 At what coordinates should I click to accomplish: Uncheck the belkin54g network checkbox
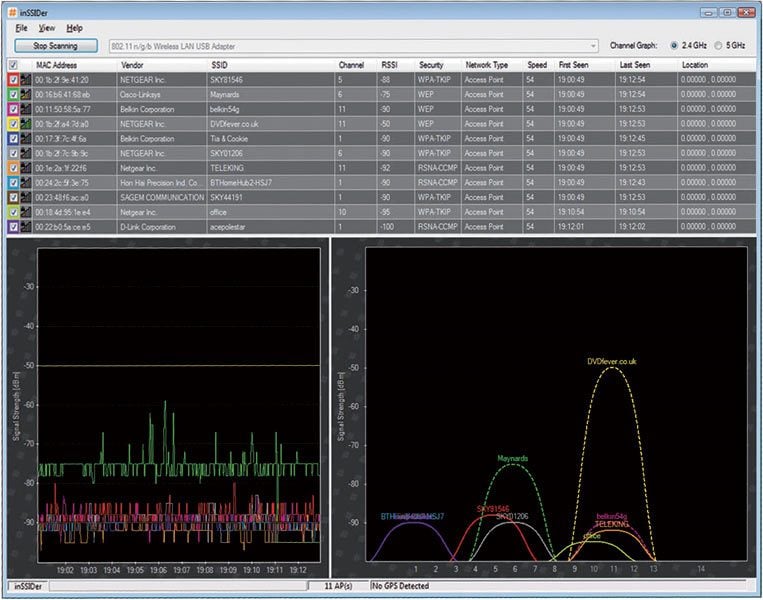coord(14,109)
